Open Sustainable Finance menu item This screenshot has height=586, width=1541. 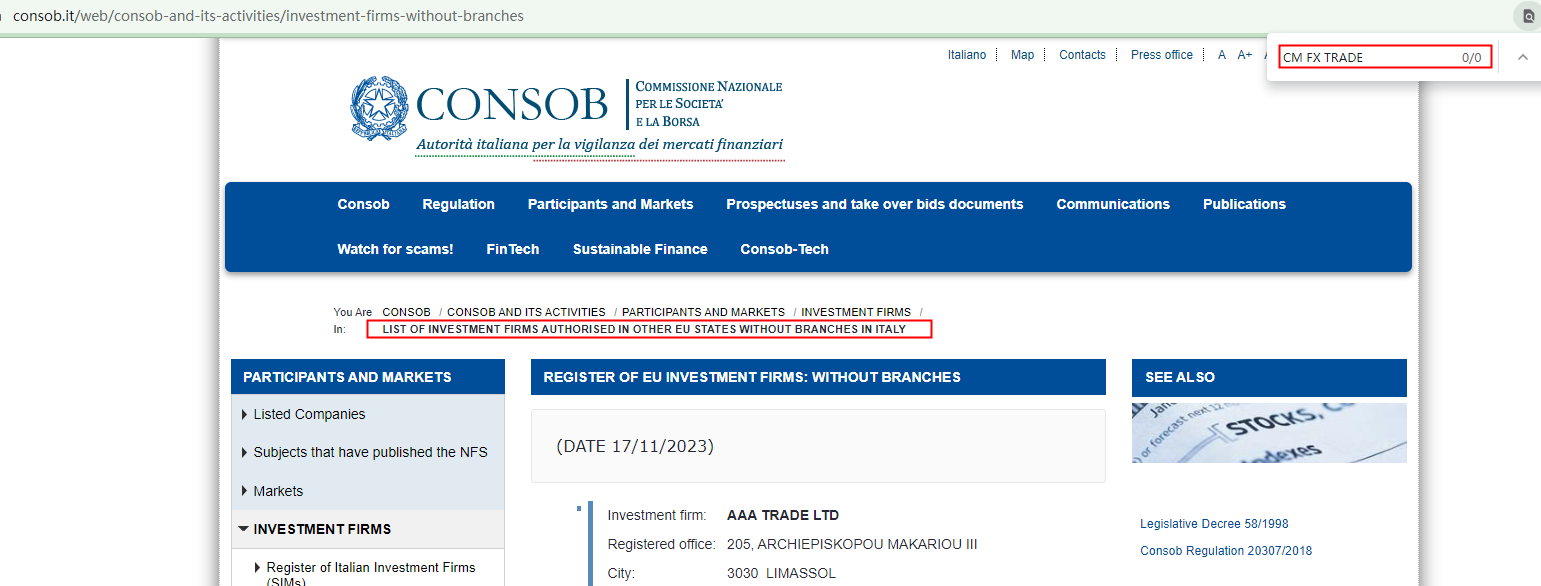click(x=640, y=249)
